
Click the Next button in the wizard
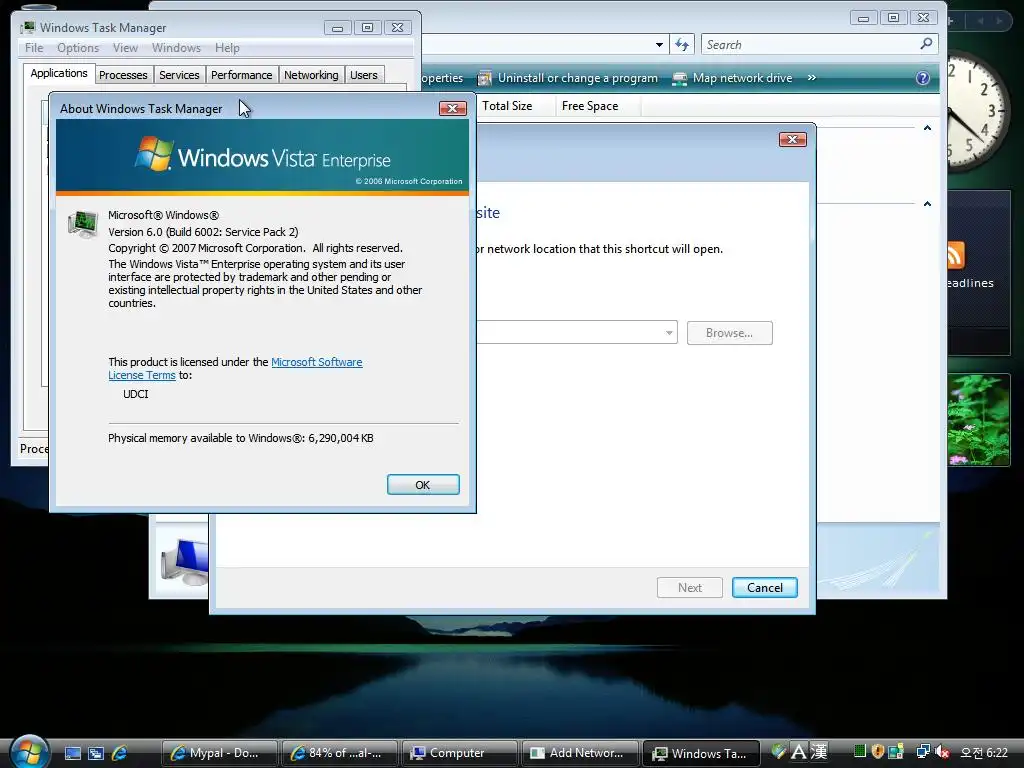690,588
